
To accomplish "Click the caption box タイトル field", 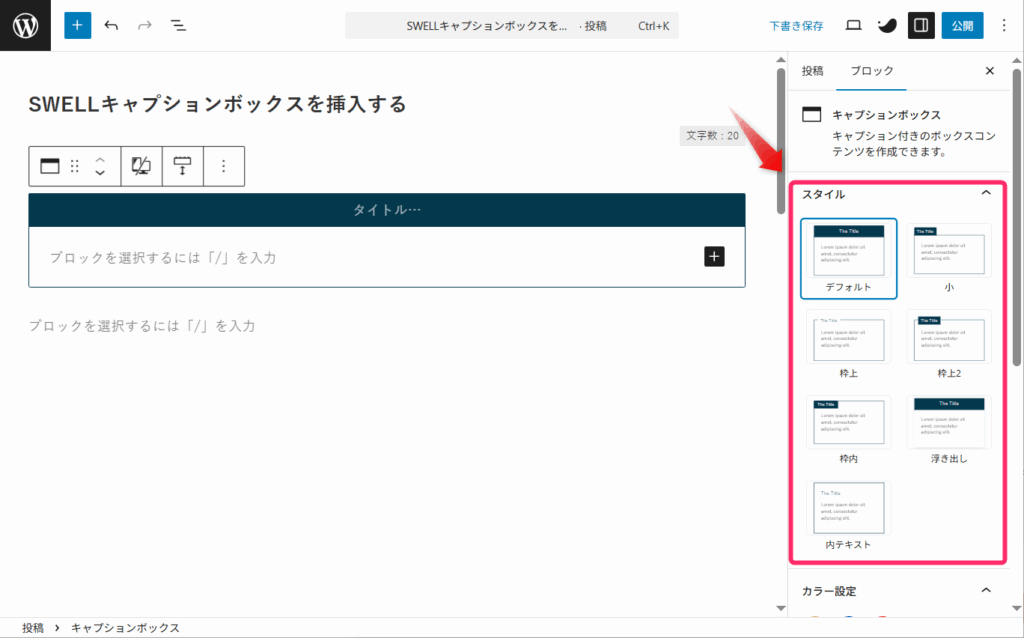I will (x=387, y=210).
